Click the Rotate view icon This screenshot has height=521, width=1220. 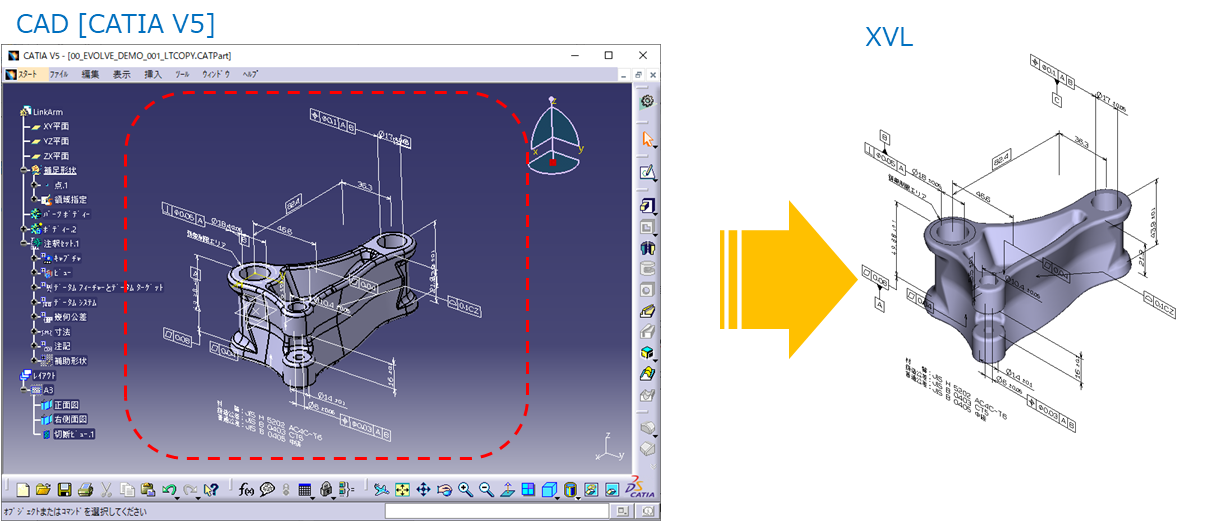point(444,489)
